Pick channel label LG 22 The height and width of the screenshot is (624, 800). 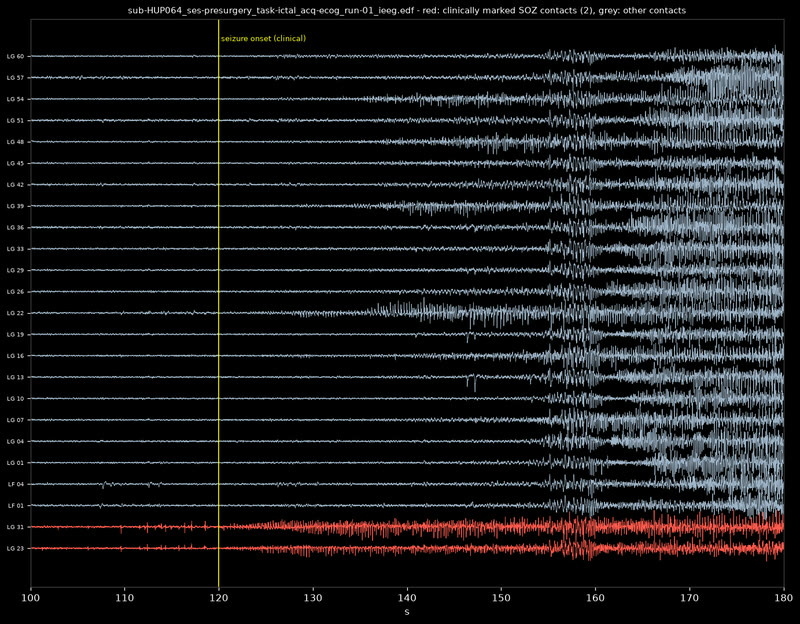click(15, 313)
